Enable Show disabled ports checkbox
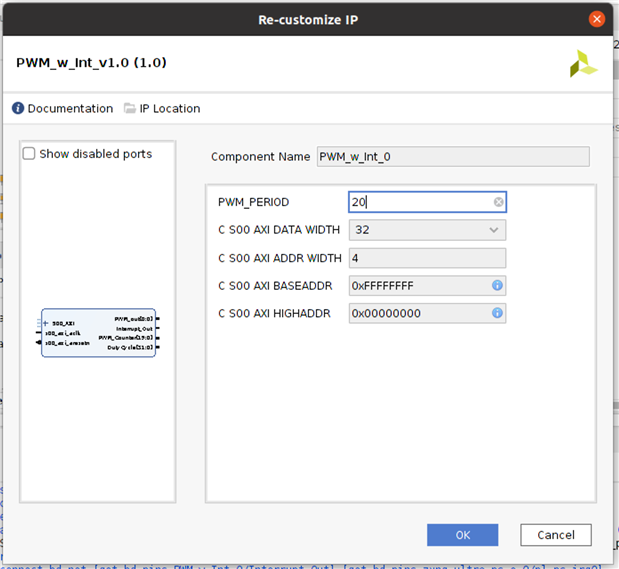Viewport: 619px width, 569px height. coord(29,153)
